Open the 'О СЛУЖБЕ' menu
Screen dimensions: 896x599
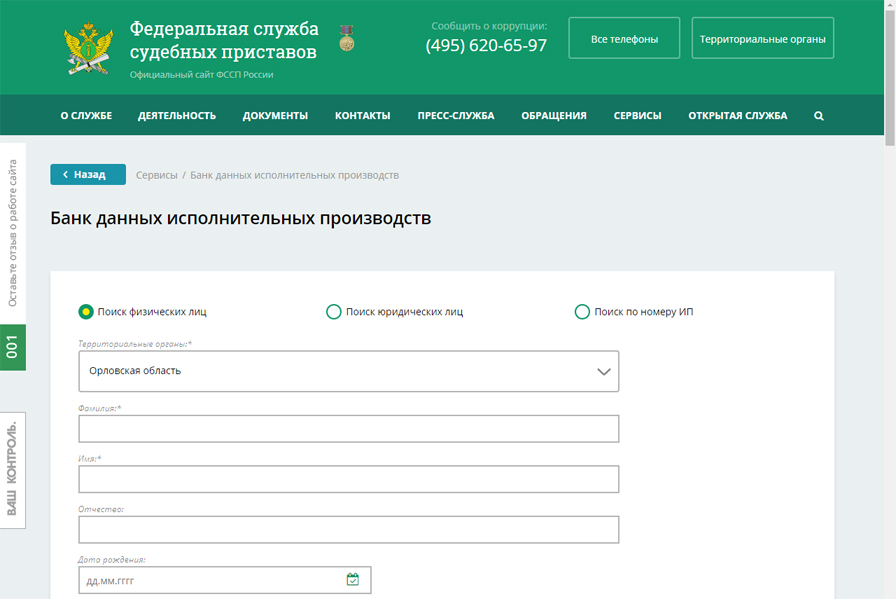[x=86, y=115]
